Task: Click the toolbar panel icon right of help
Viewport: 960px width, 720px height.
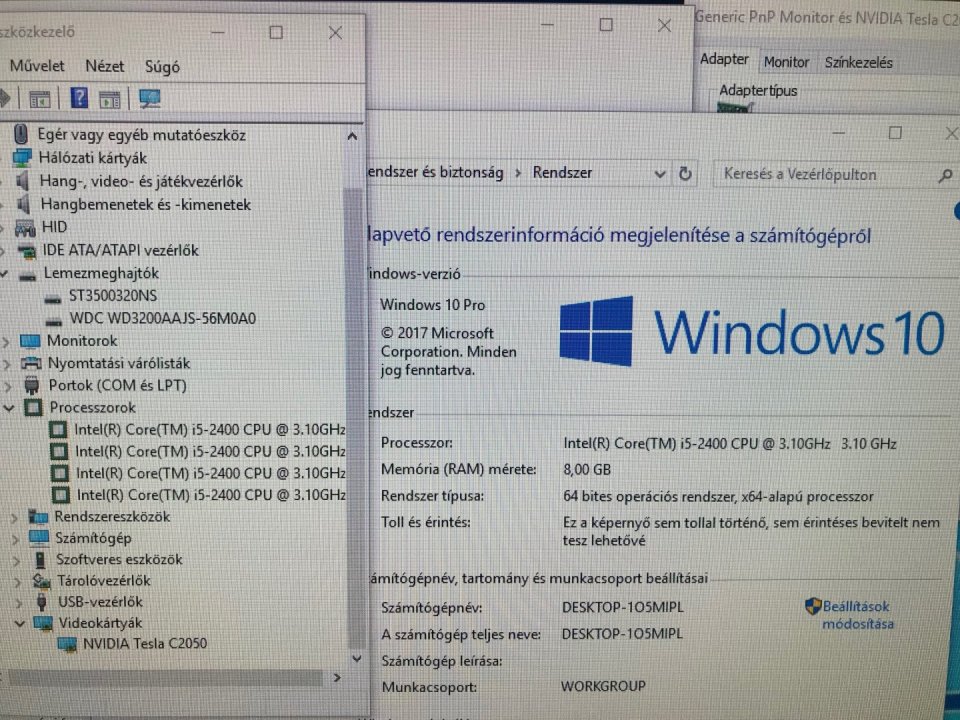Action: (x=110, y=100)
